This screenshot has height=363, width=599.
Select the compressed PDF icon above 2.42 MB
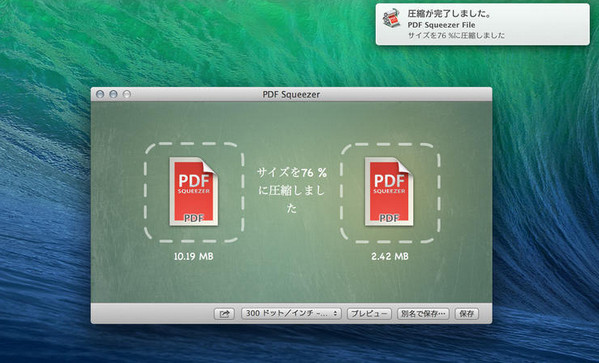tap(389, 191)
